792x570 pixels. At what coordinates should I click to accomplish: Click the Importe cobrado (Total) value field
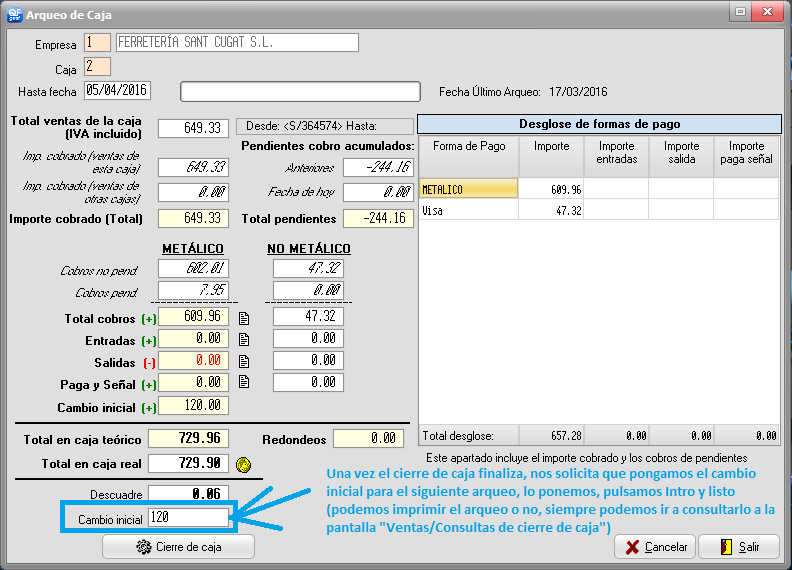pyautogui.click(x=193, y=218)
